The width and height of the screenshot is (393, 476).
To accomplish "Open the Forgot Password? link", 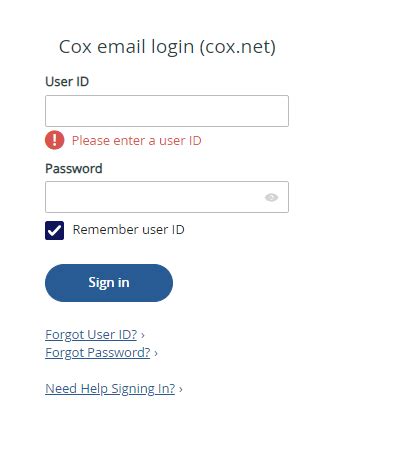I will click(98, 352).
